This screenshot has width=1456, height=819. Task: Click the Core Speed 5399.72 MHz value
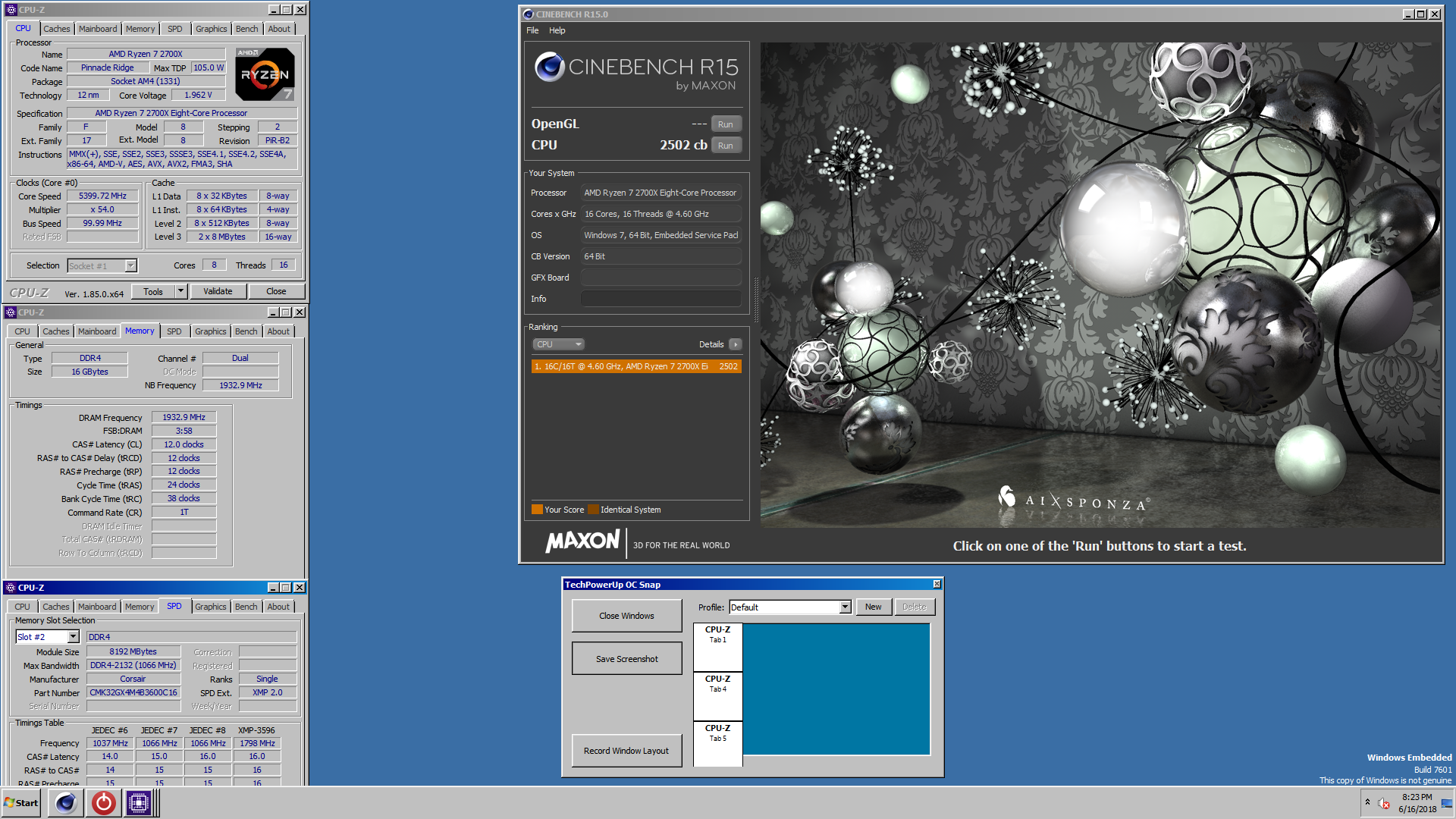(x=103, y=196)
